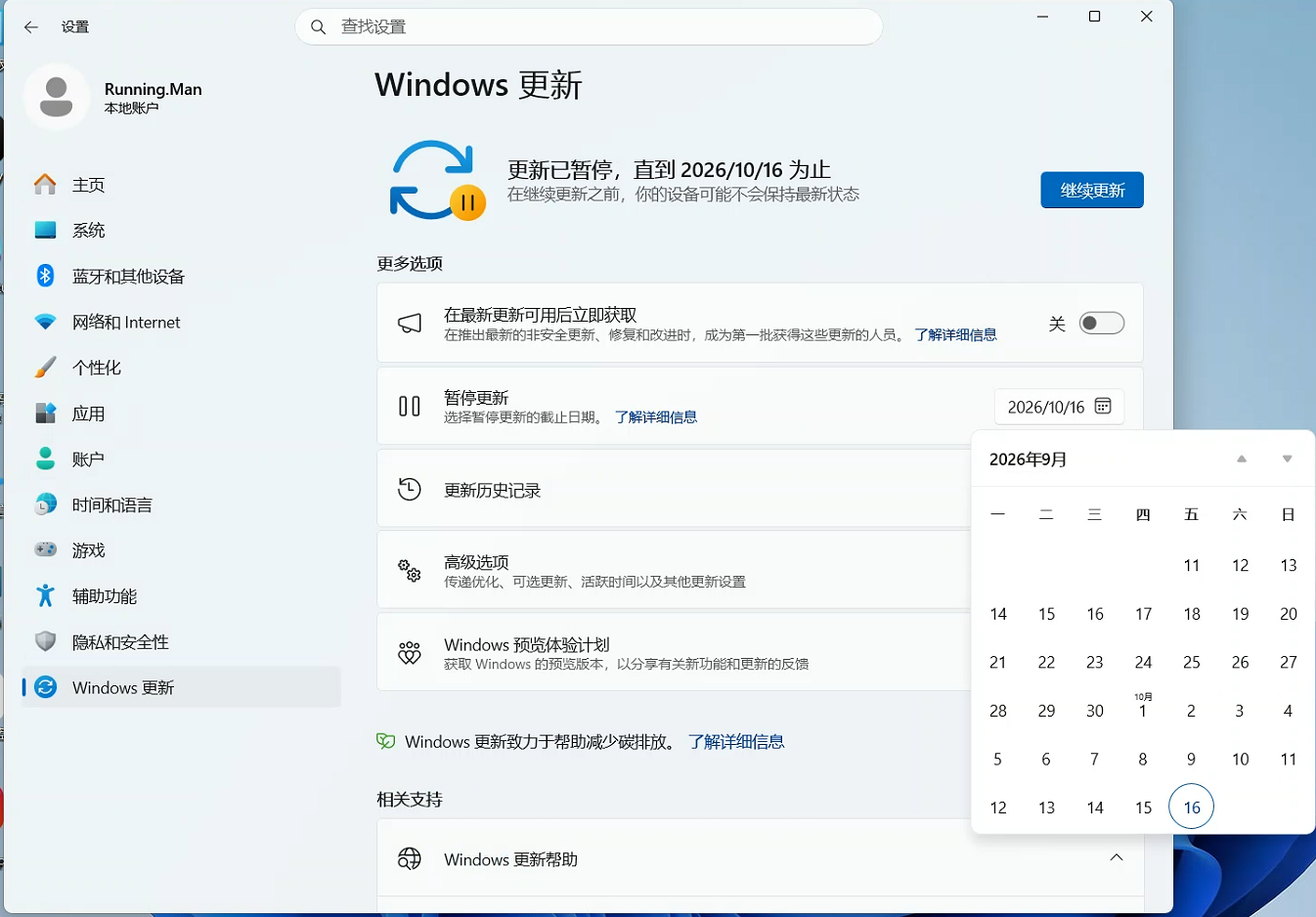Click the globe icon for Windows 更新帮助
The height and width of the screenshot is (917, 1316).
pos(410,858)
